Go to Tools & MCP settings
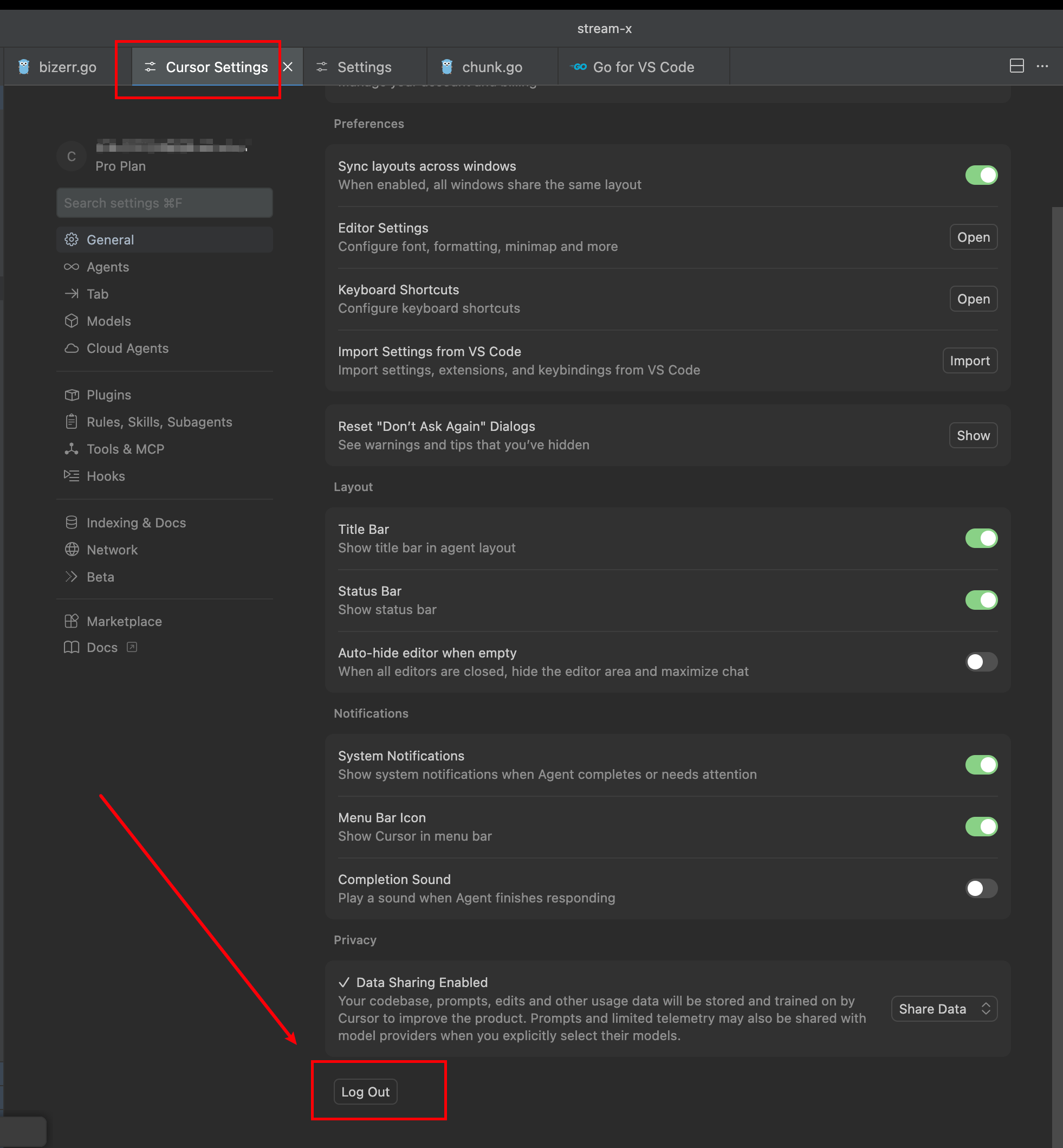Screen dimensions: 1063x1148 (165, 448)
